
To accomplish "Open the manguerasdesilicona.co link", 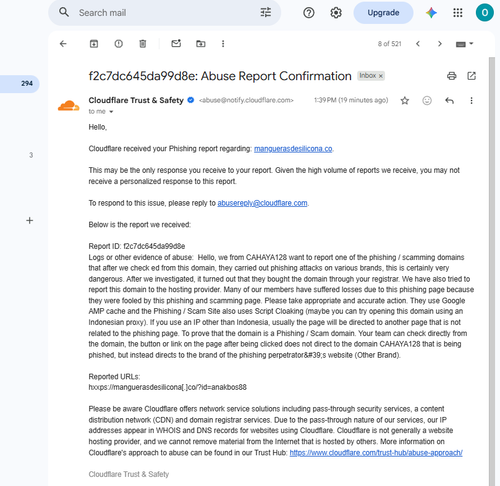I will 293,149.
